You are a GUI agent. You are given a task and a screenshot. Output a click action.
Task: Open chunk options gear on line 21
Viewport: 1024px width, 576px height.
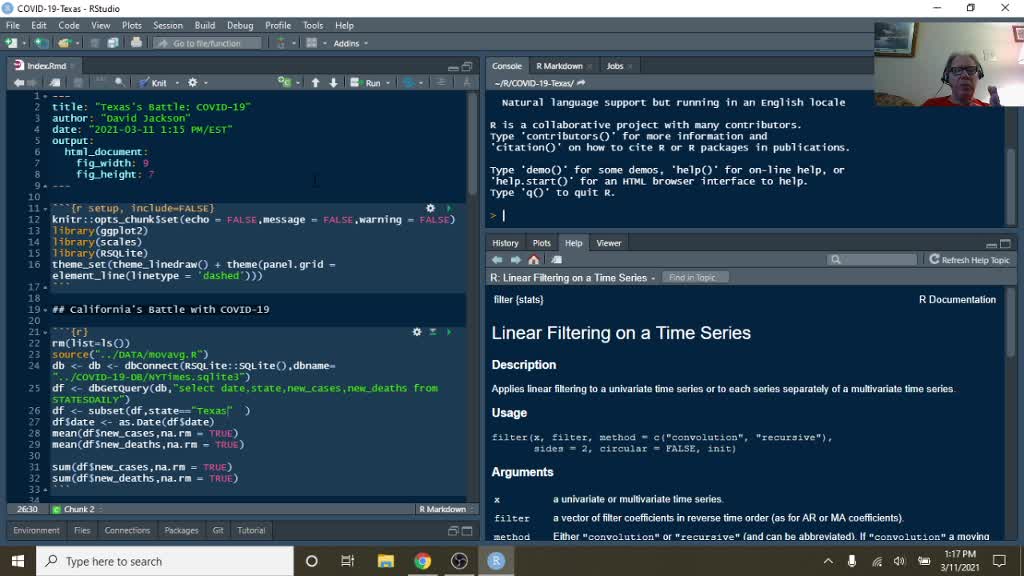417,332
